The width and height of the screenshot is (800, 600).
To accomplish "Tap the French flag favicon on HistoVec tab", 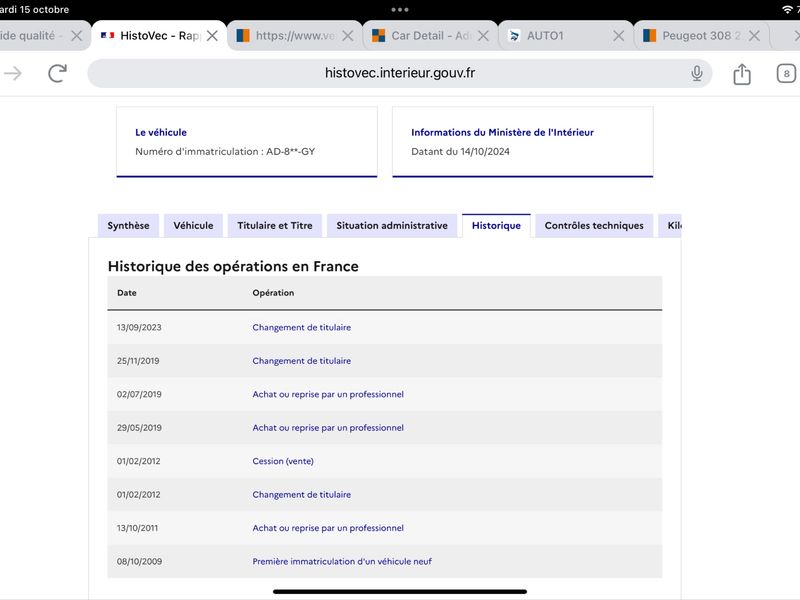I will tap(107, 36).
